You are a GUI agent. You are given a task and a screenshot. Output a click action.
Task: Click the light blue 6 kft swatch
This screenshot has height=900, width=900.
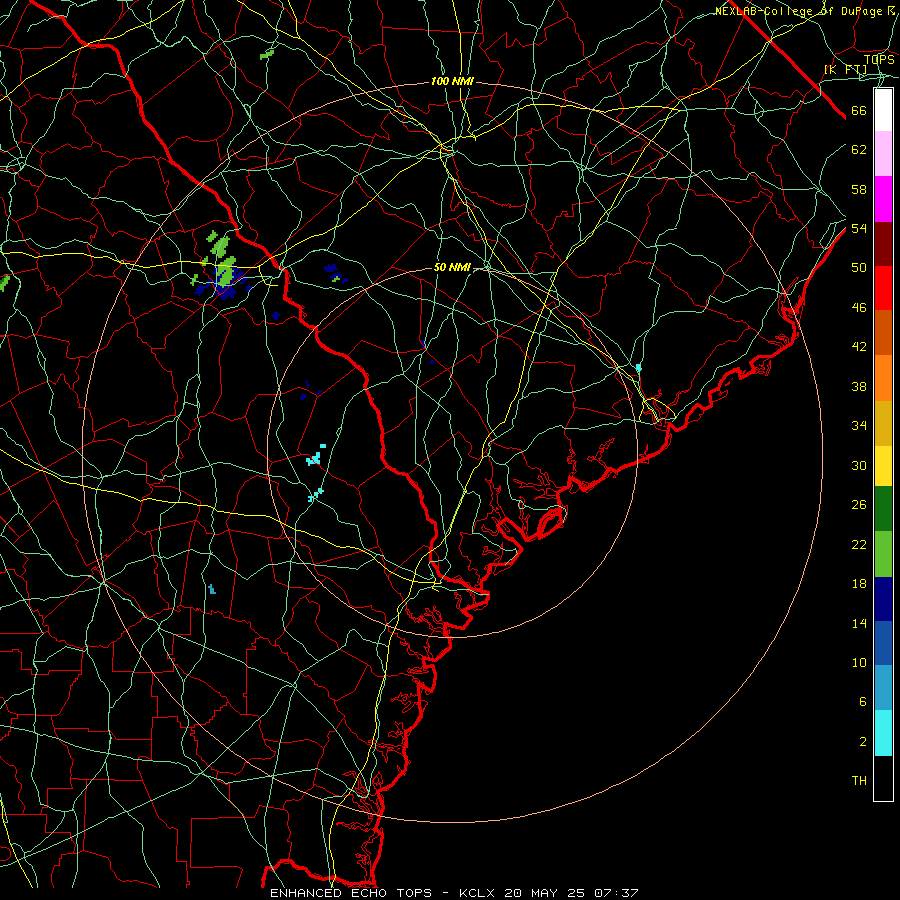[883, 688]
